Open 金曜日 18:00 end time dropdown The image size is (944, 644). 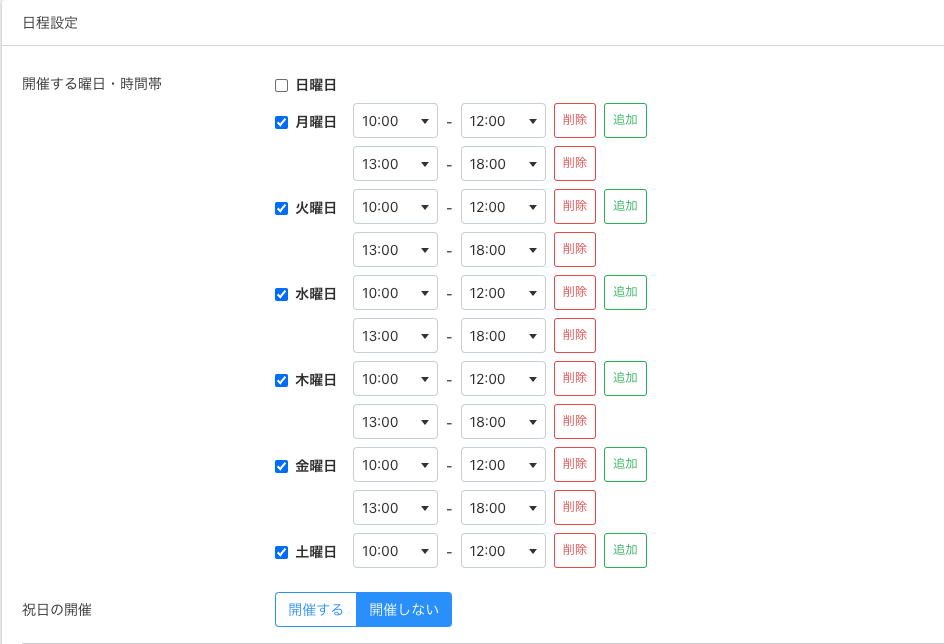(503, 508)
